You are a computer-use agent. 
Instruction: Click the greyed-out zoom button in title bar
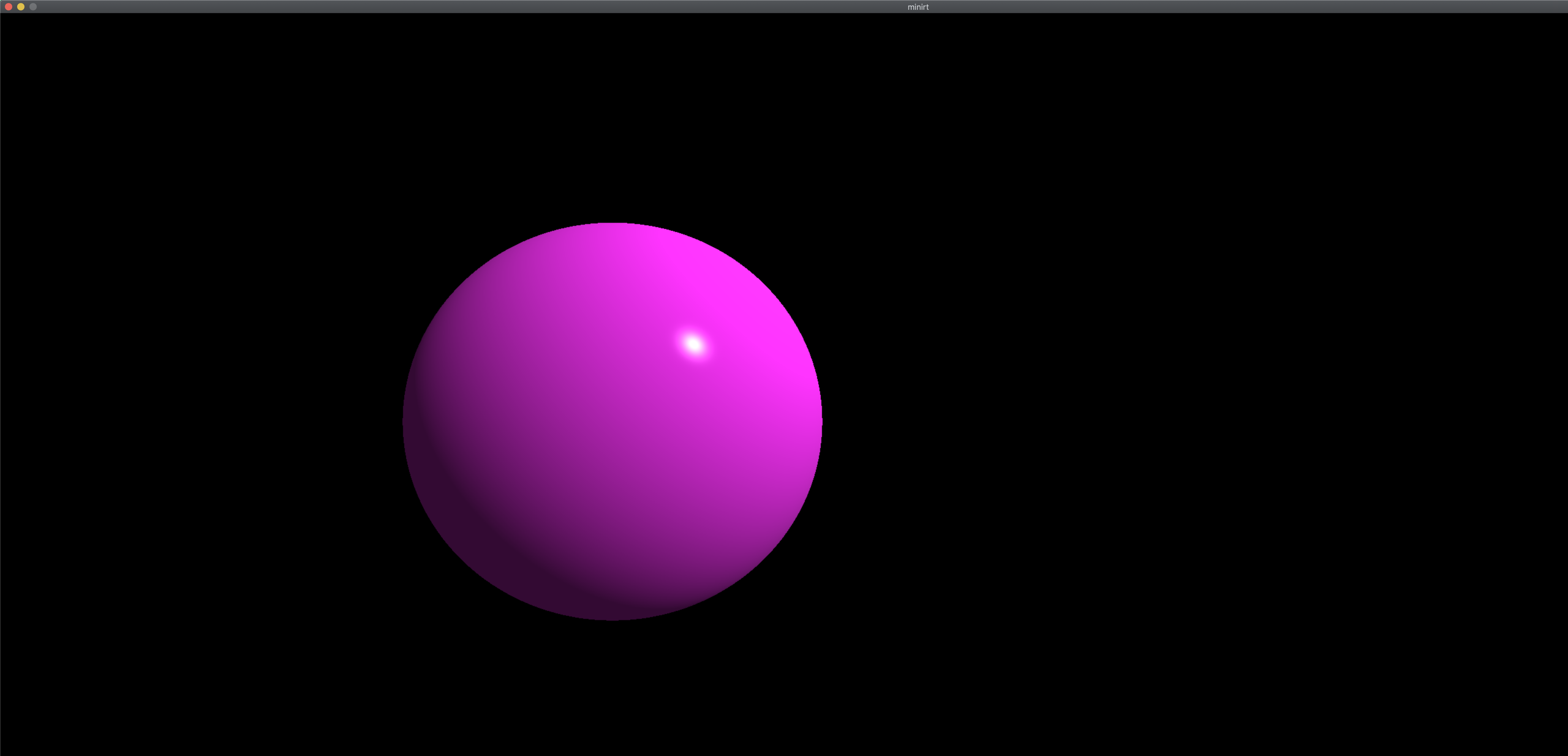[33, 7]
